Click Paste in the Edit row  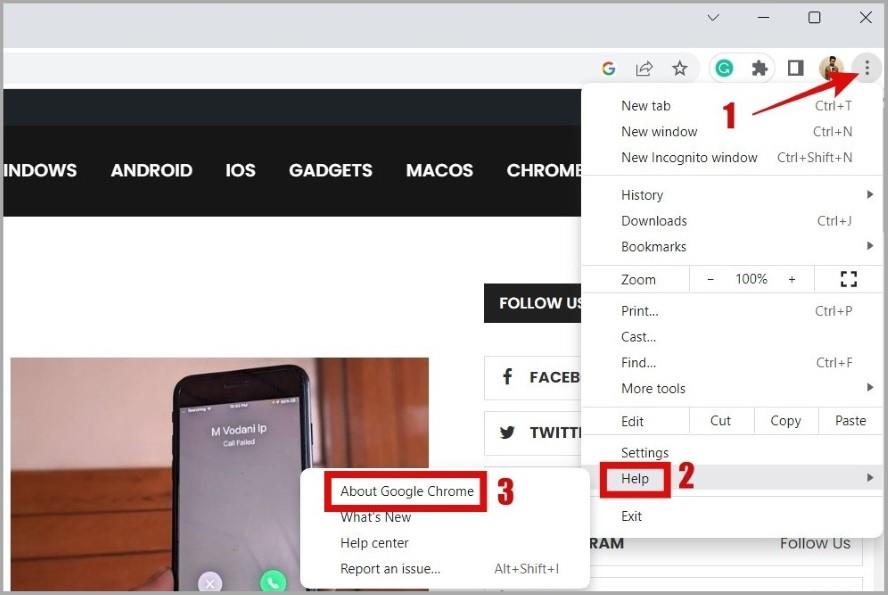coord(850,421)
